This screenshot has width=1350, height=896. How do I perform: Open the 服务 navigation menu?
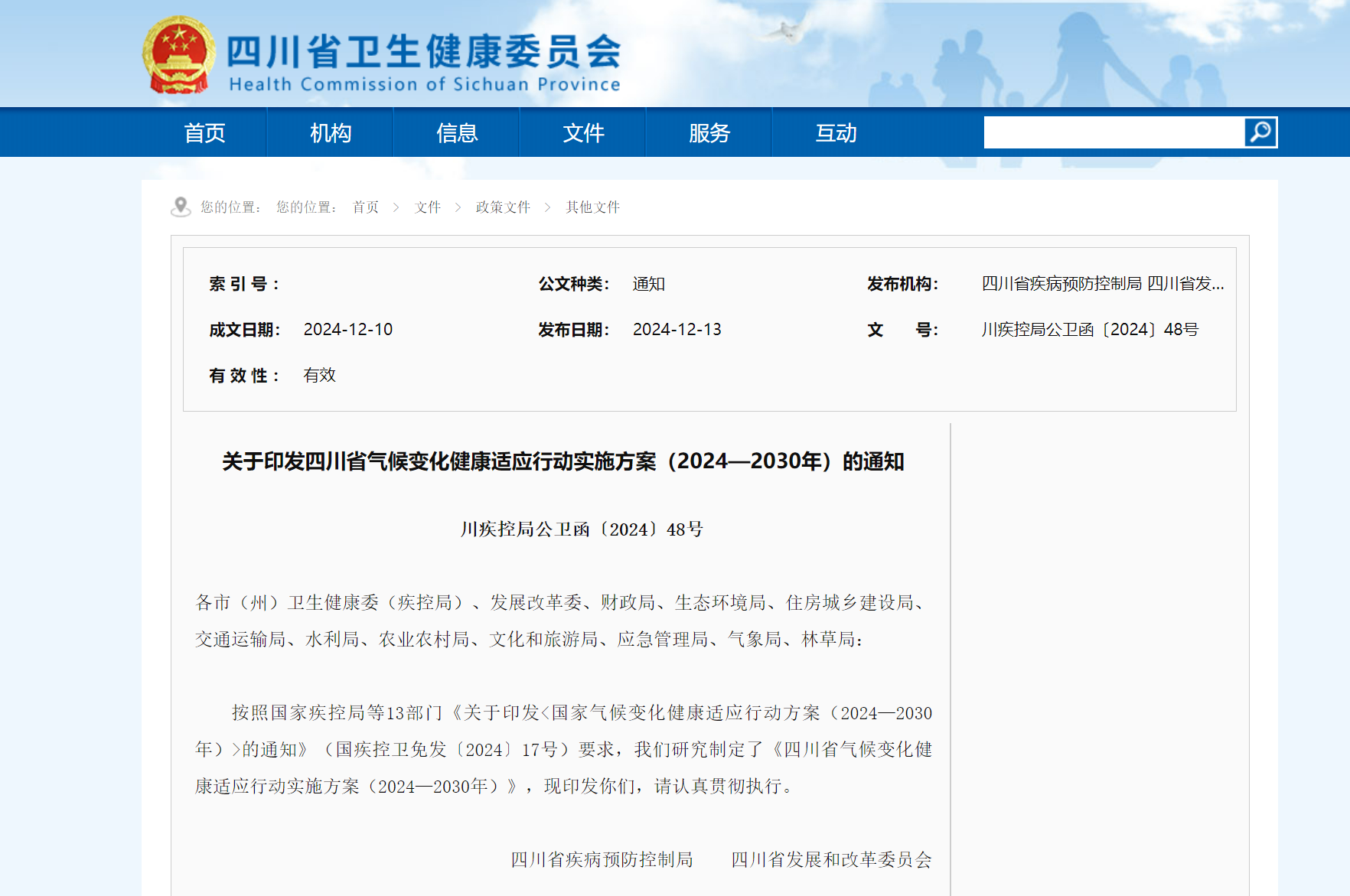(709, 133)
